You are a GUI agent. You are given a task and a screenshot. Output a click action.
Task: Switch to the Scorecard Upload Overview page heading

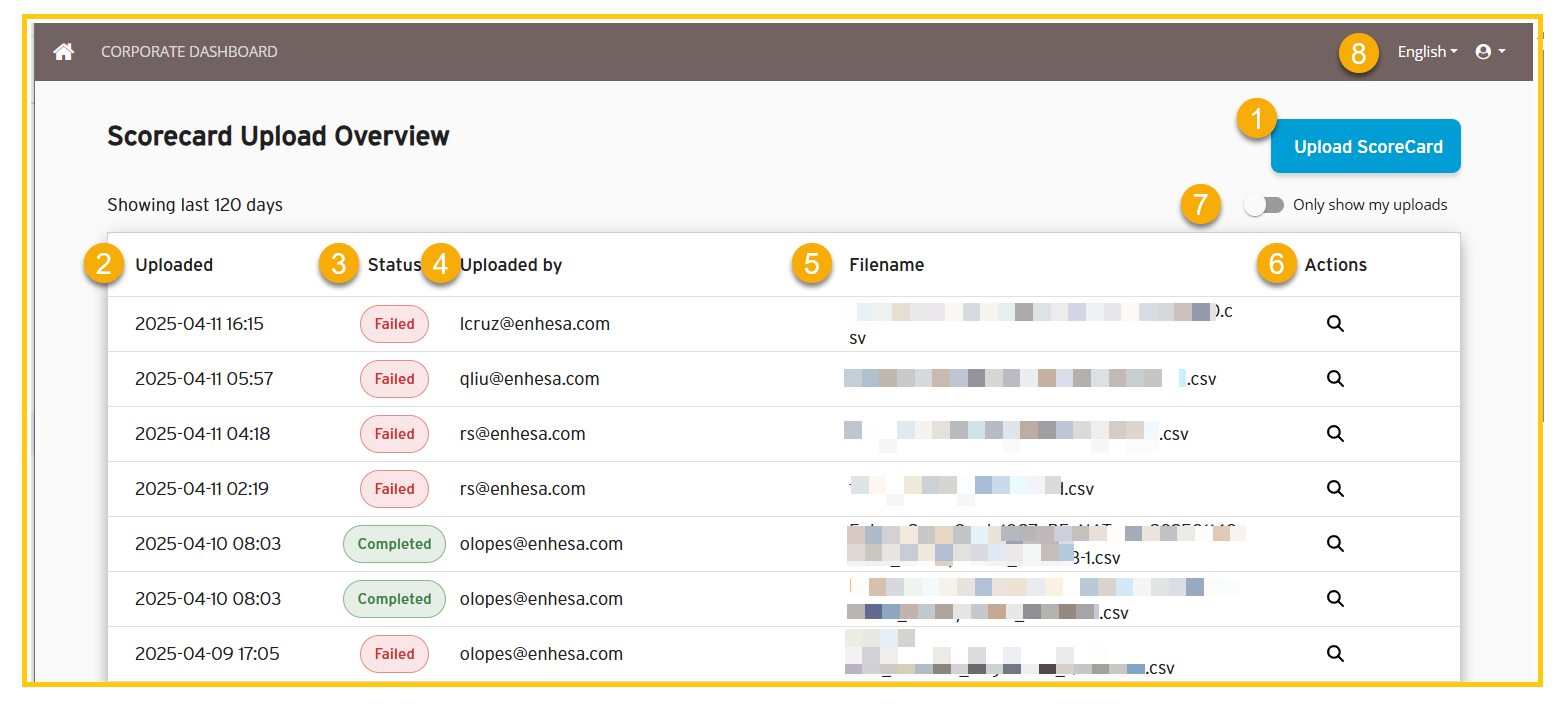click(277, 136)
